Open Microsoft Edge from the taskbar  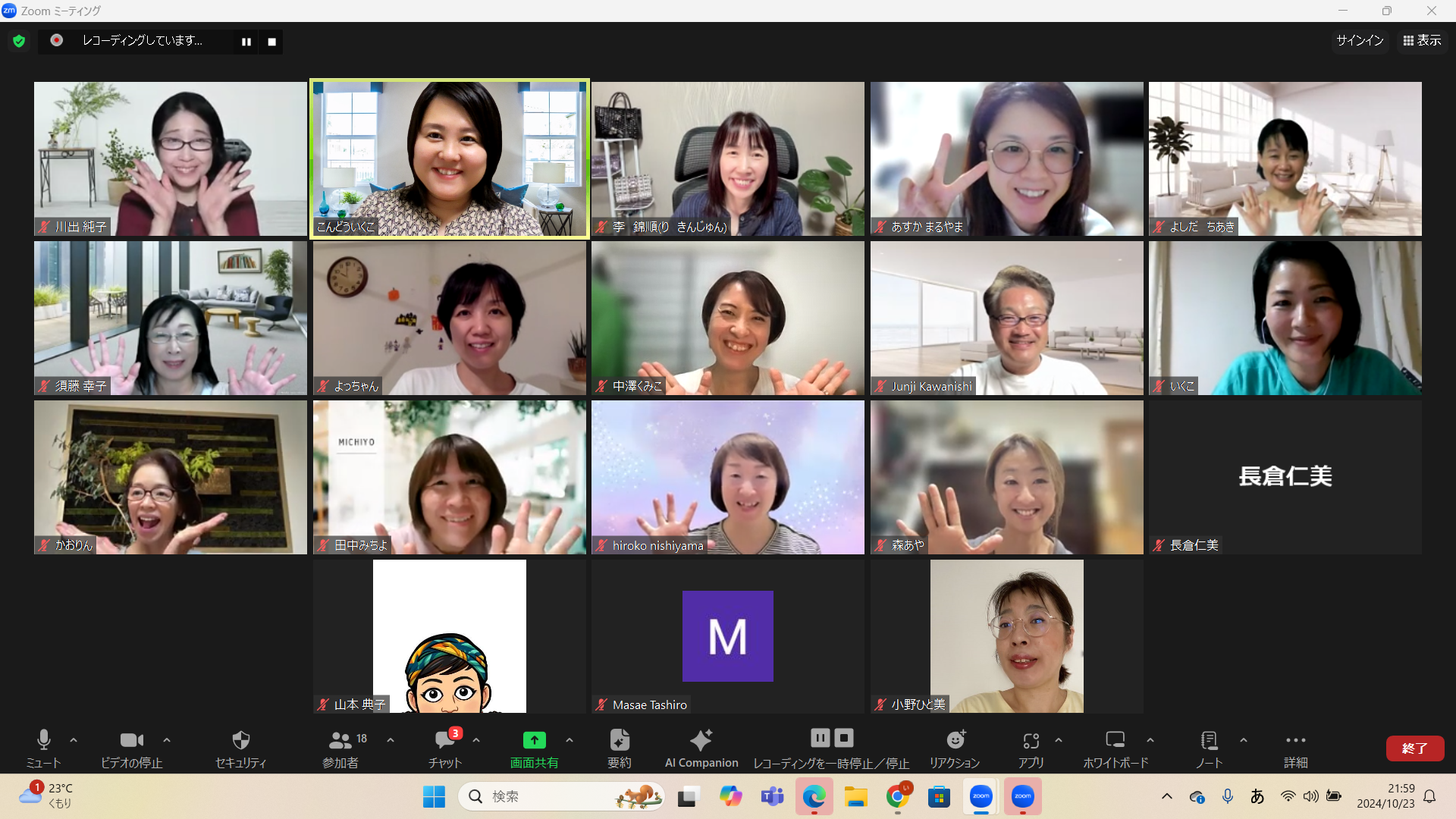click(814, 796)
